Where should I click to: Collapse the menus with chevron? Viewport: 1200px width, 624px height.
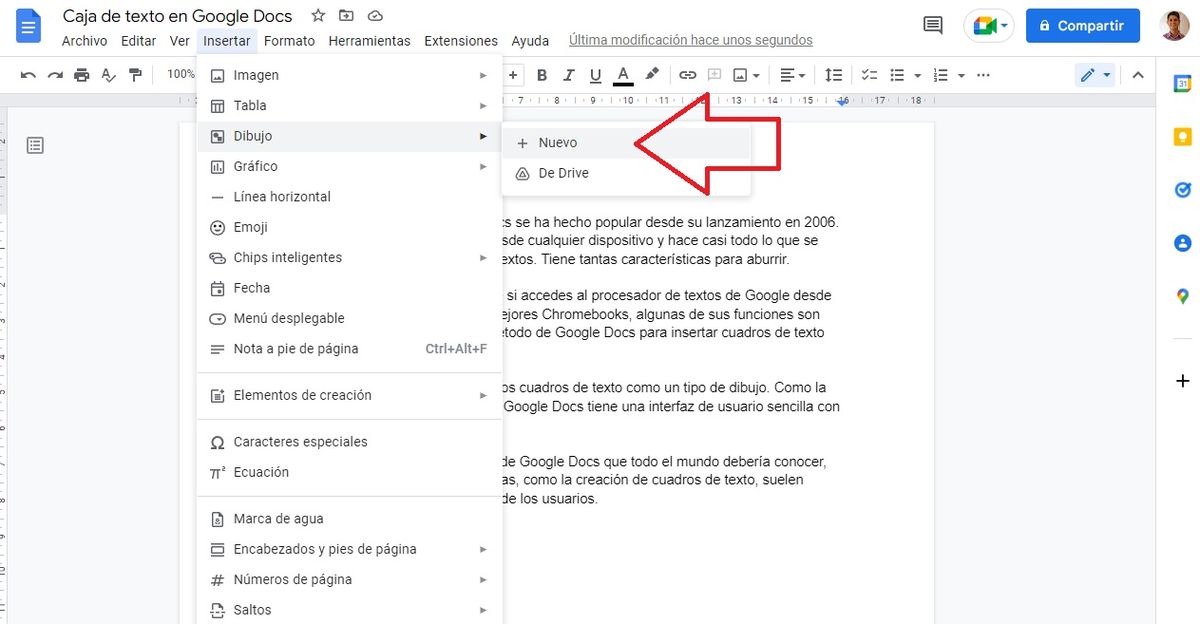(1137, 75)
